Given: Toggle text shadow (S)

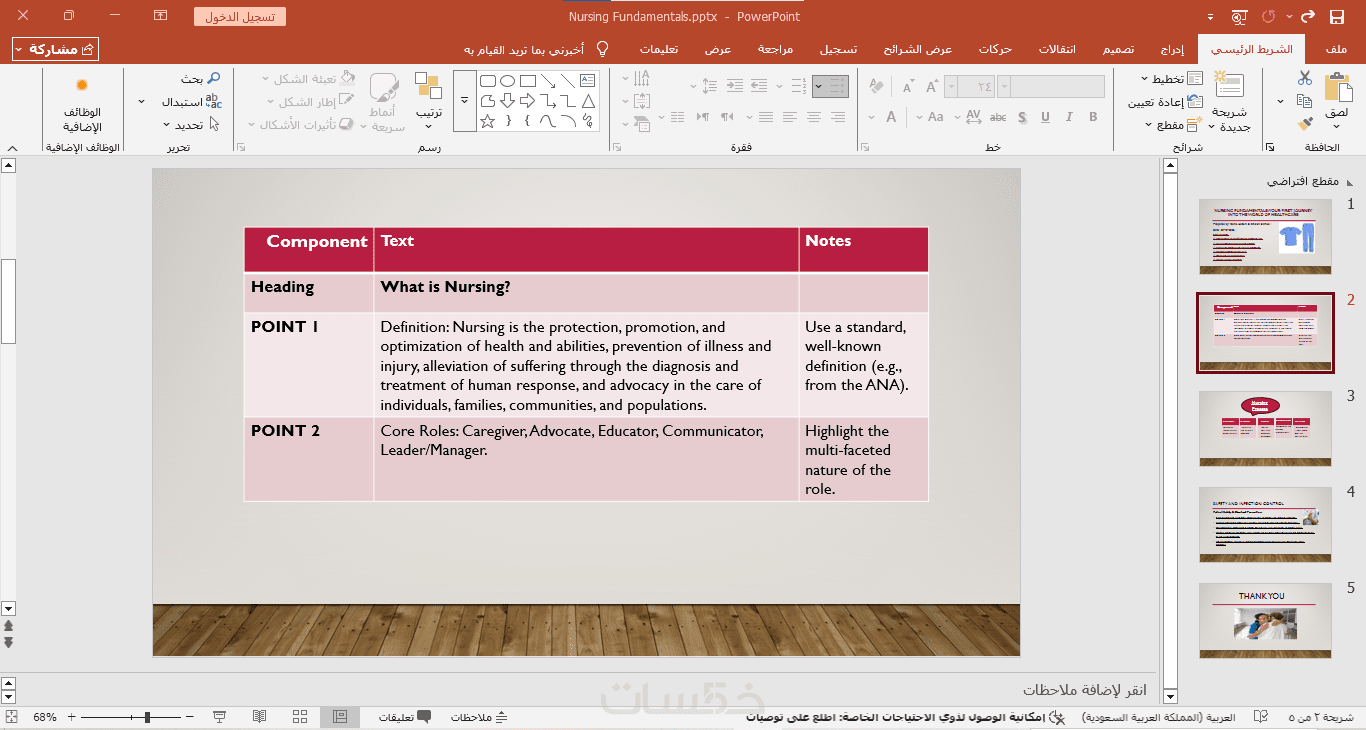Looking at the screenshot, I should [x=1021, y=117].
